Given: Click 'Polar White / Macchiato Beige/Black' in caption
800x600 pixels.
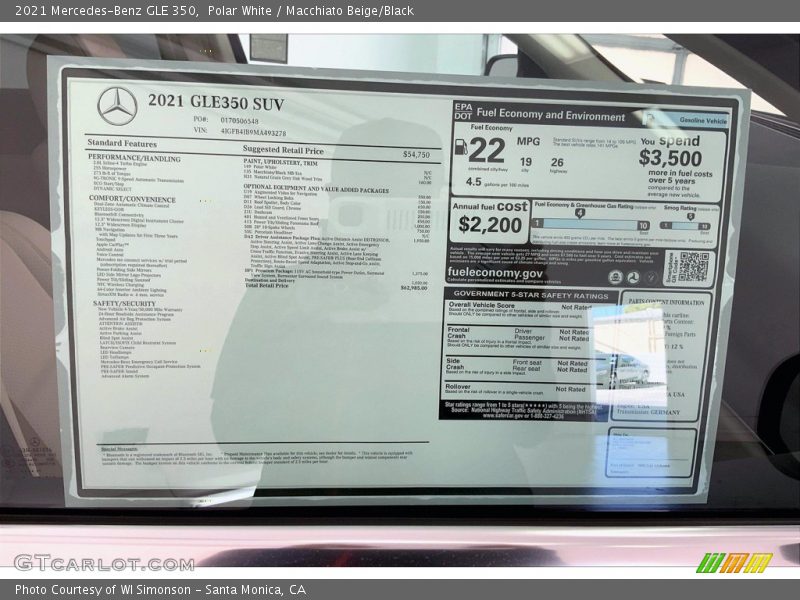Looking at the screenshot, I should tap(311, 11).
